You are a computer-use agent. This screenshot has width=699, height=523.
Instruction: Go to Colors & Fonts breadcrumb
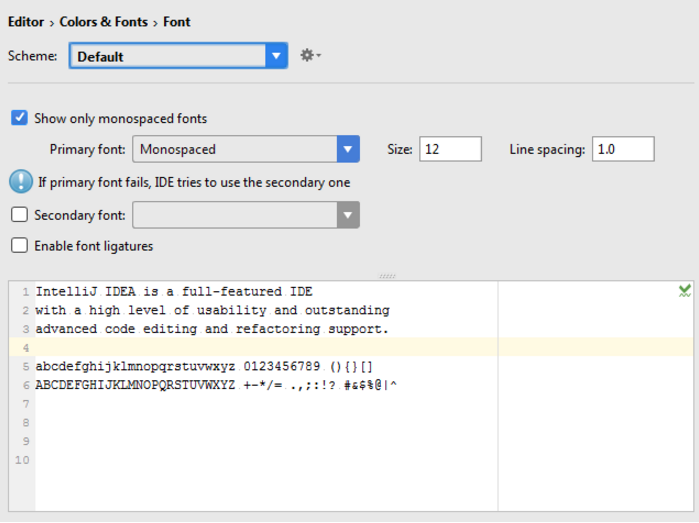click(x=103, y=21)
